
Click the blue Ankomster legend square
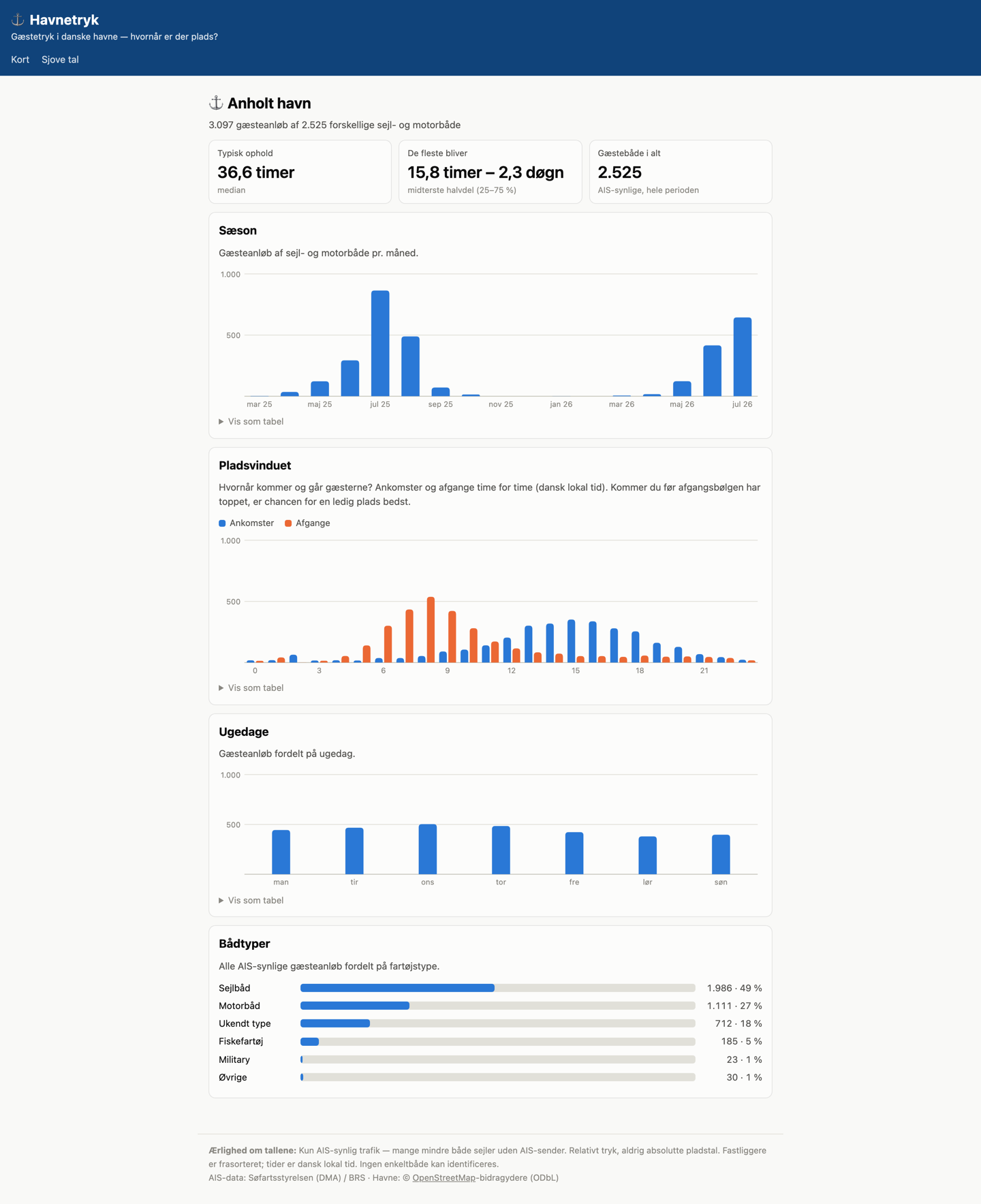[222, 523]
